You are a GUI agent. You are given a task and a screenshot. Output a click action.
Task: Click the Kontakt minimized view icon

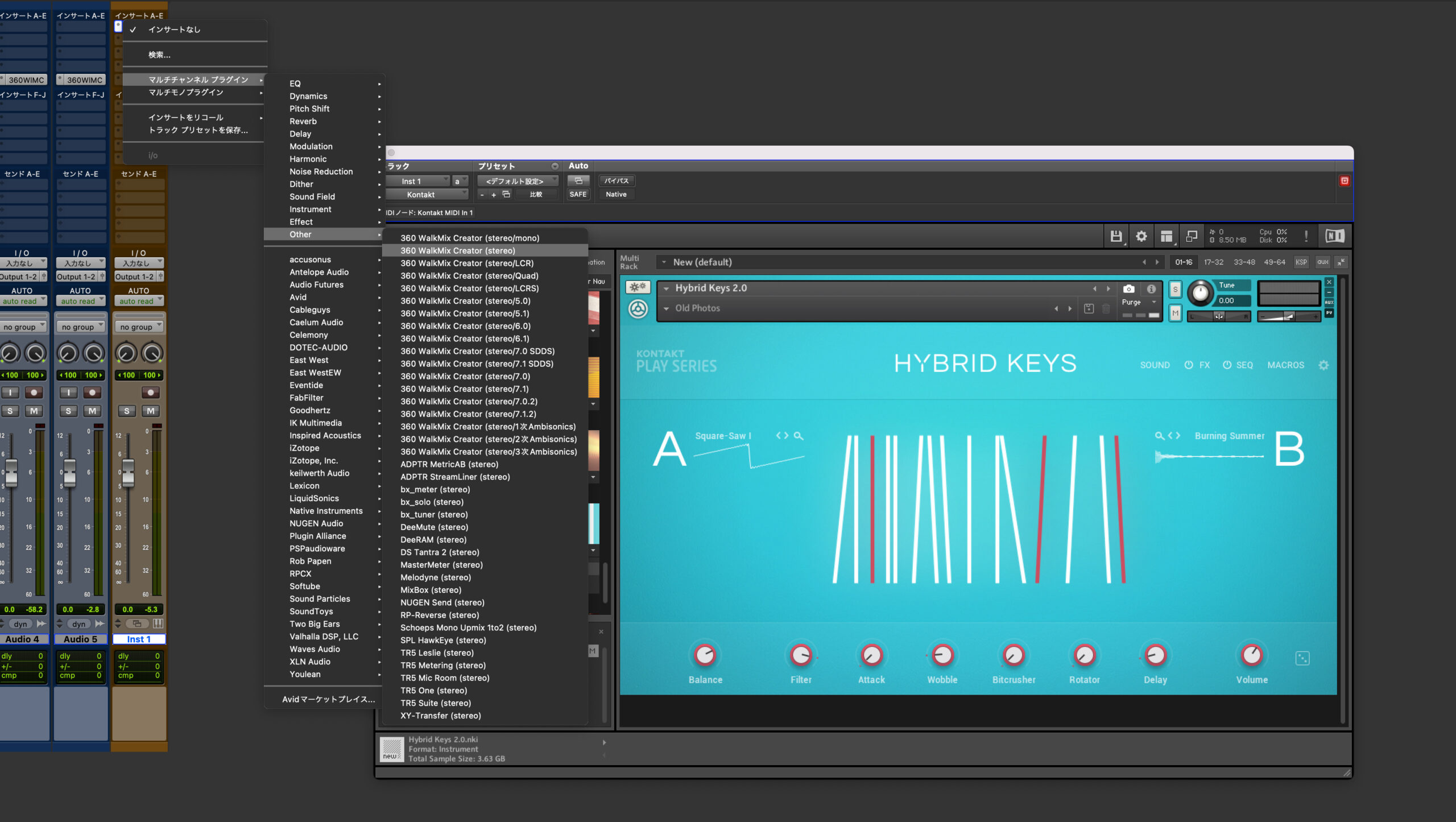coord(1192,236)
